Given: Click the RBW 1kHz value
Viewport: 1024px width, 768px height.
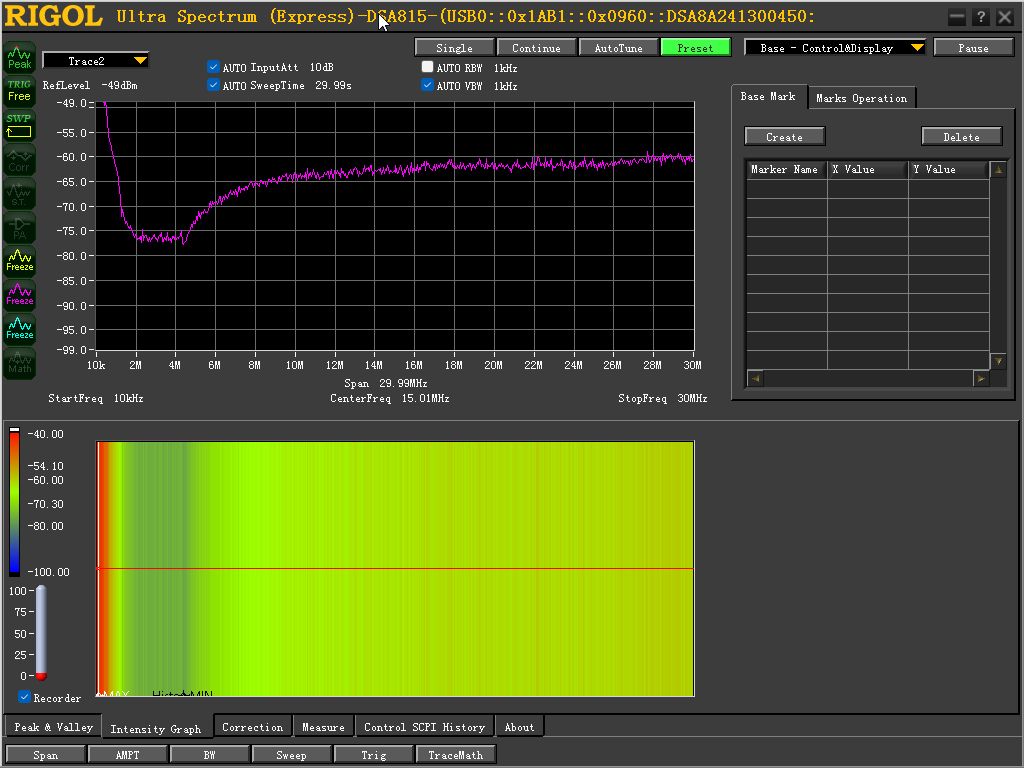Looking at the screenshot, I should point(505,68).
